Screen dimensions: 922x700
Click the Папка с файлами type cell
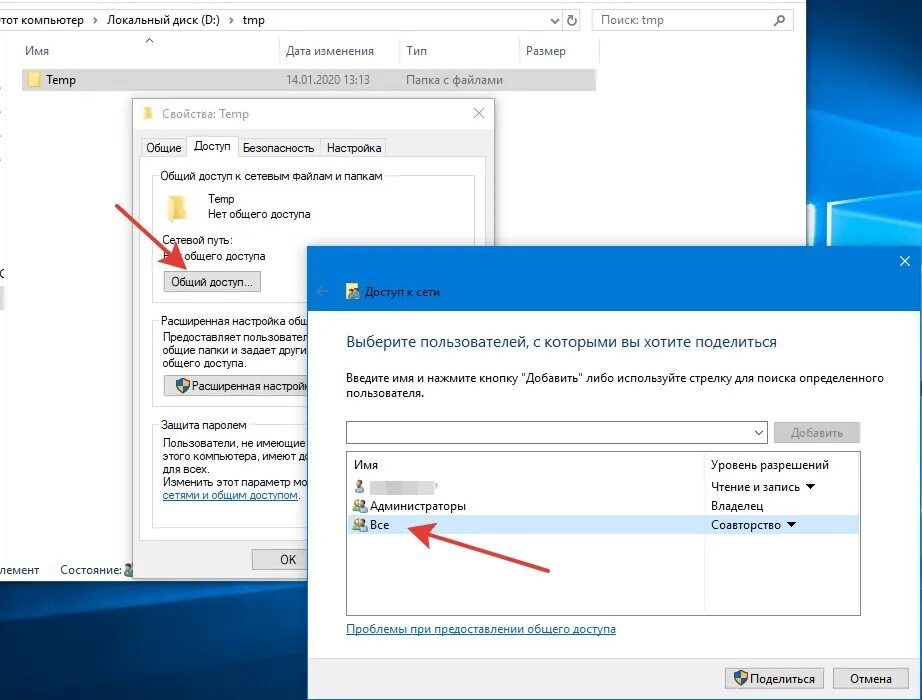click(454, 80)
